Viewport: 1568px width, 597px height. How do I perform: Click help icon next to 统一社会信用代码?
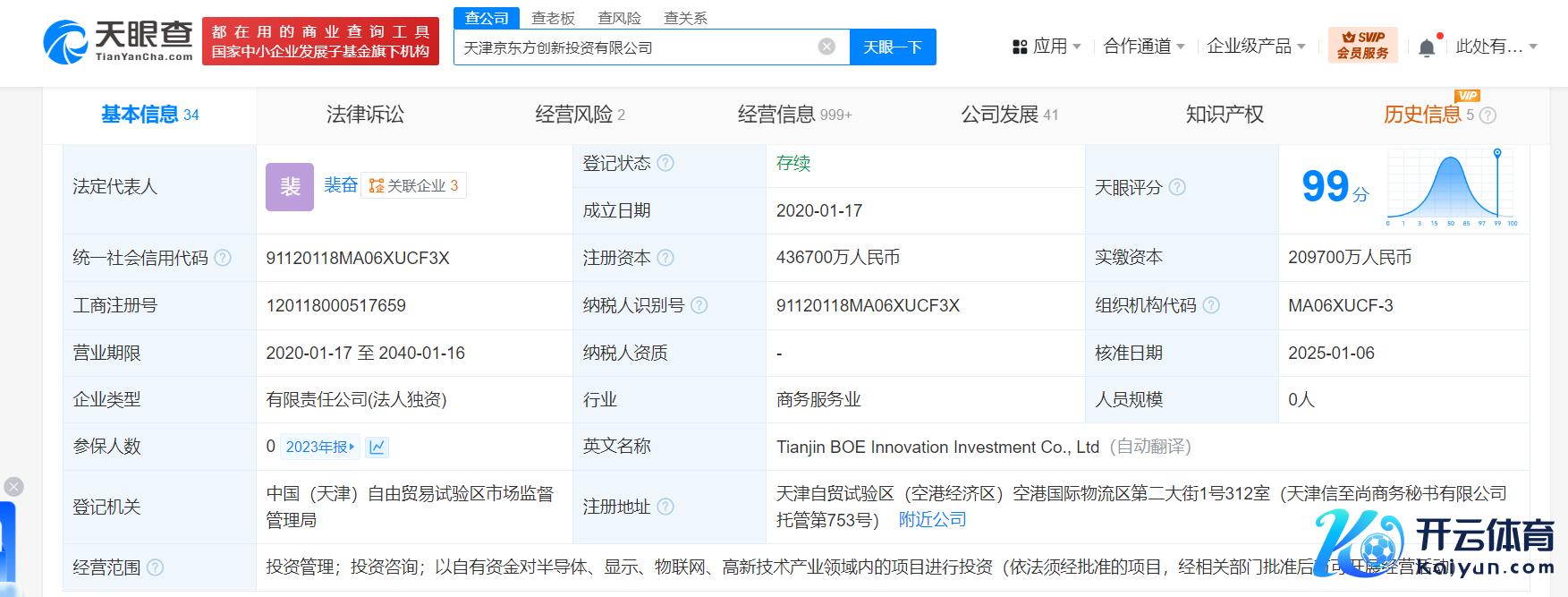point(223,258)
